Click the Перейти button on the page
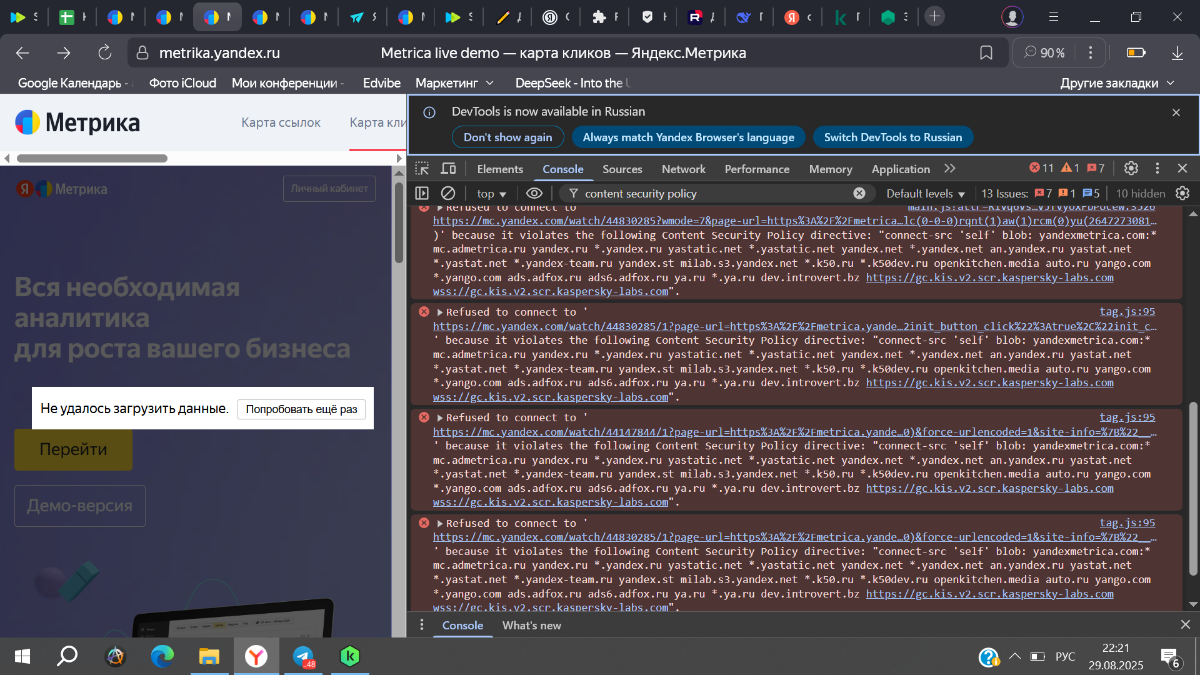This screenshot has width=1200, height=675. coord(73,450)
